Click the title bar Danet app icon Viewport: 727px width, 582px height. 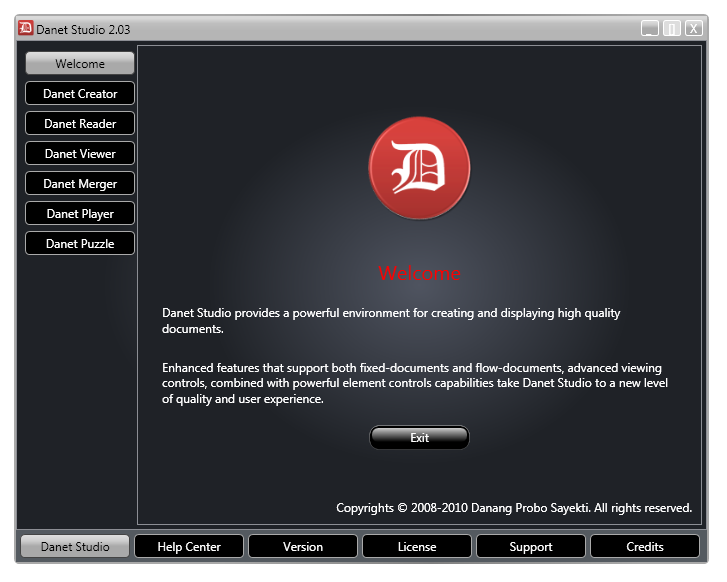(26, 28)
